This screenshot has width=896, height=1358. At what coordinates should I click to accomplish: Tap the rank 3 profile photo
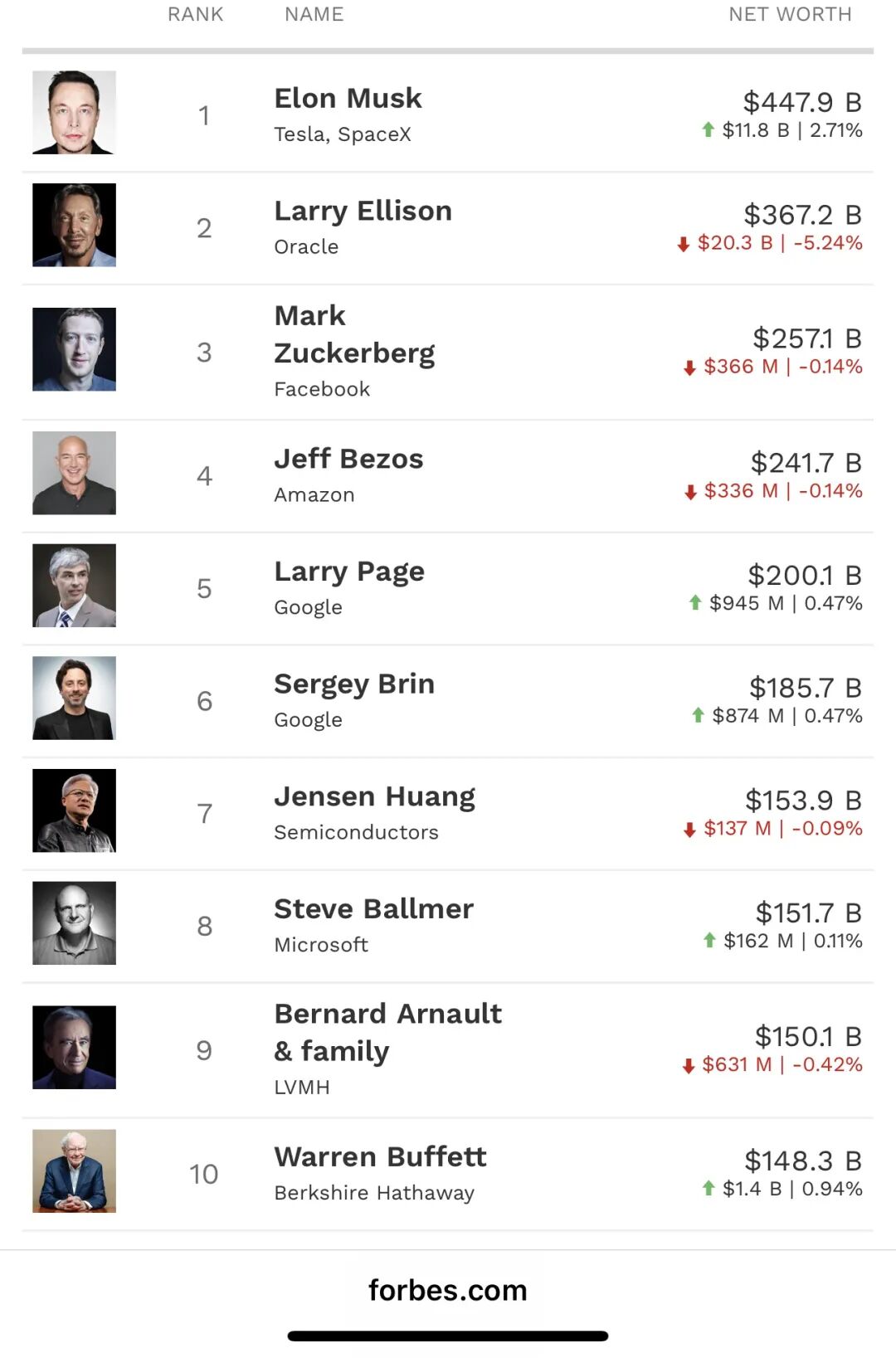click(74, 349)
